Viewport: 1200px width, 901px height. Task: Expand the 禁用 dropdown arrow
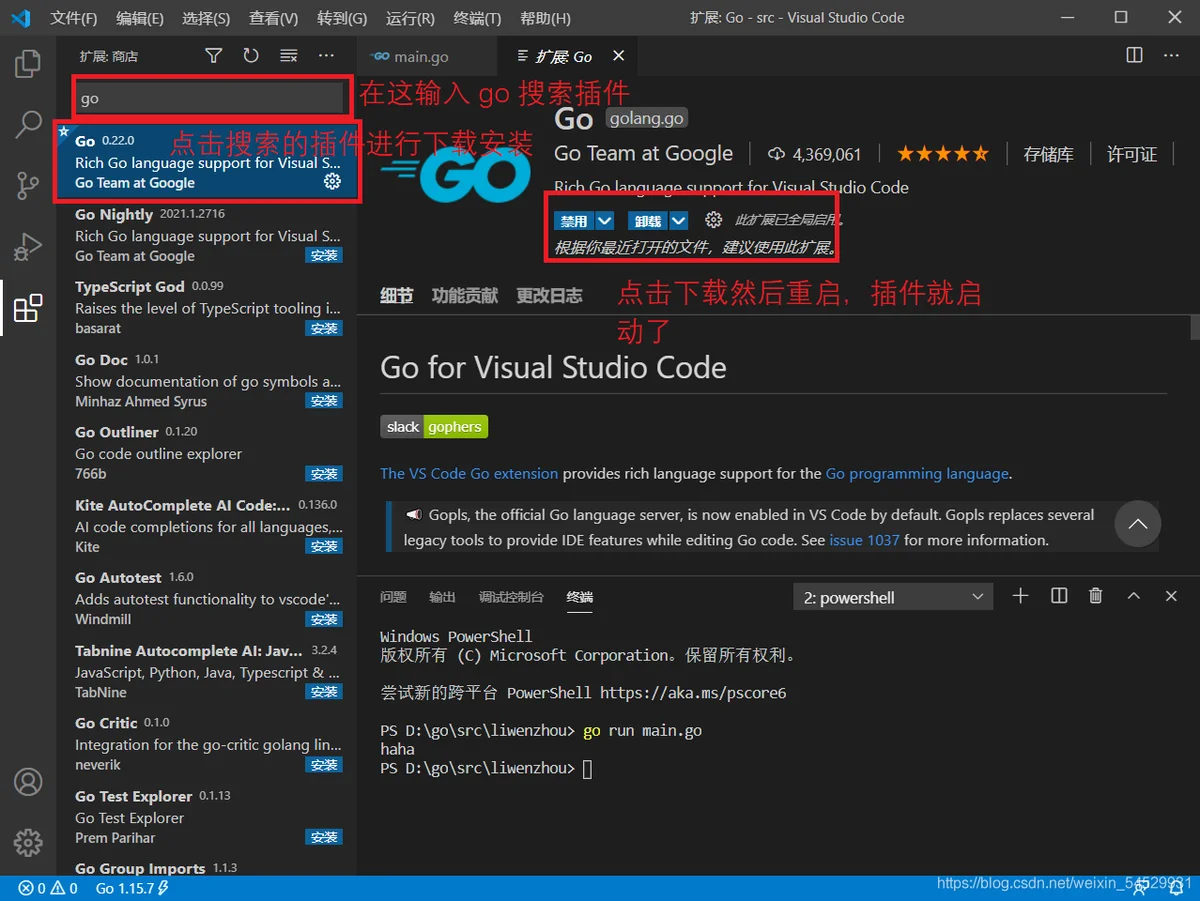coord(605,221)
